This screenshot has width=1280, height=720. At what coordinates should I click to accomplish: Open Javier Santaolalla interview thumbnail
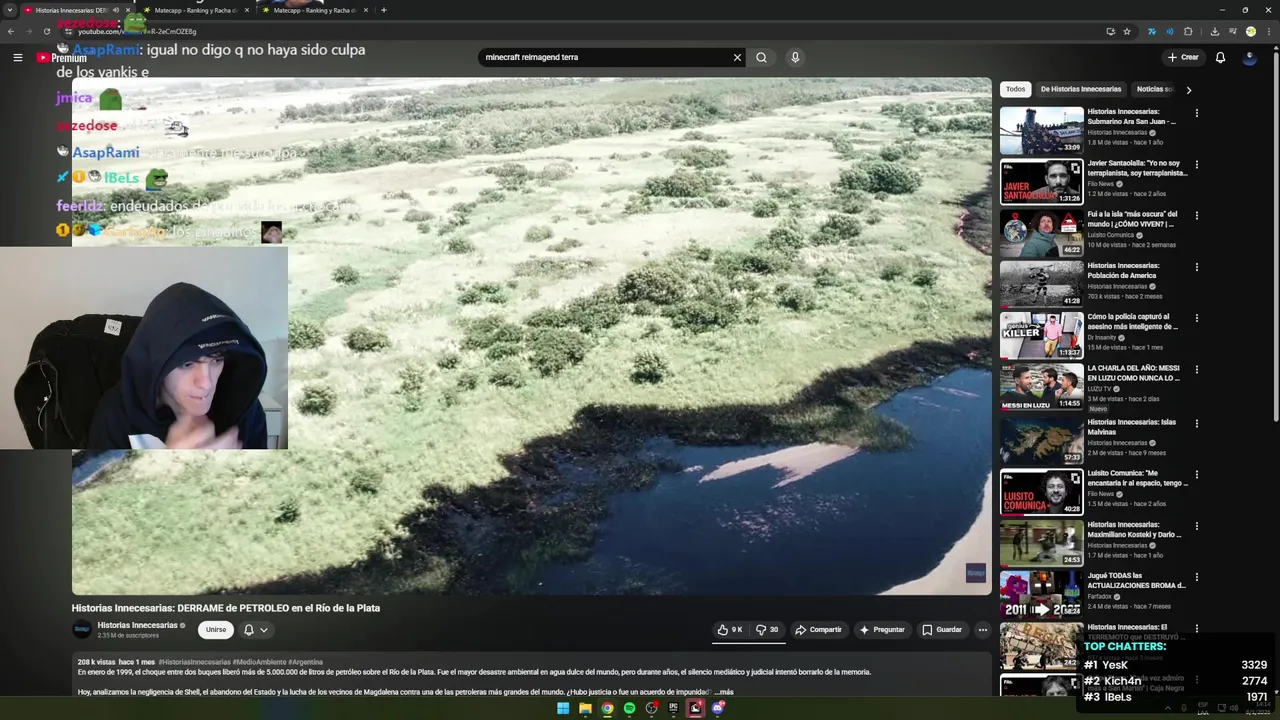[1041, 181]
